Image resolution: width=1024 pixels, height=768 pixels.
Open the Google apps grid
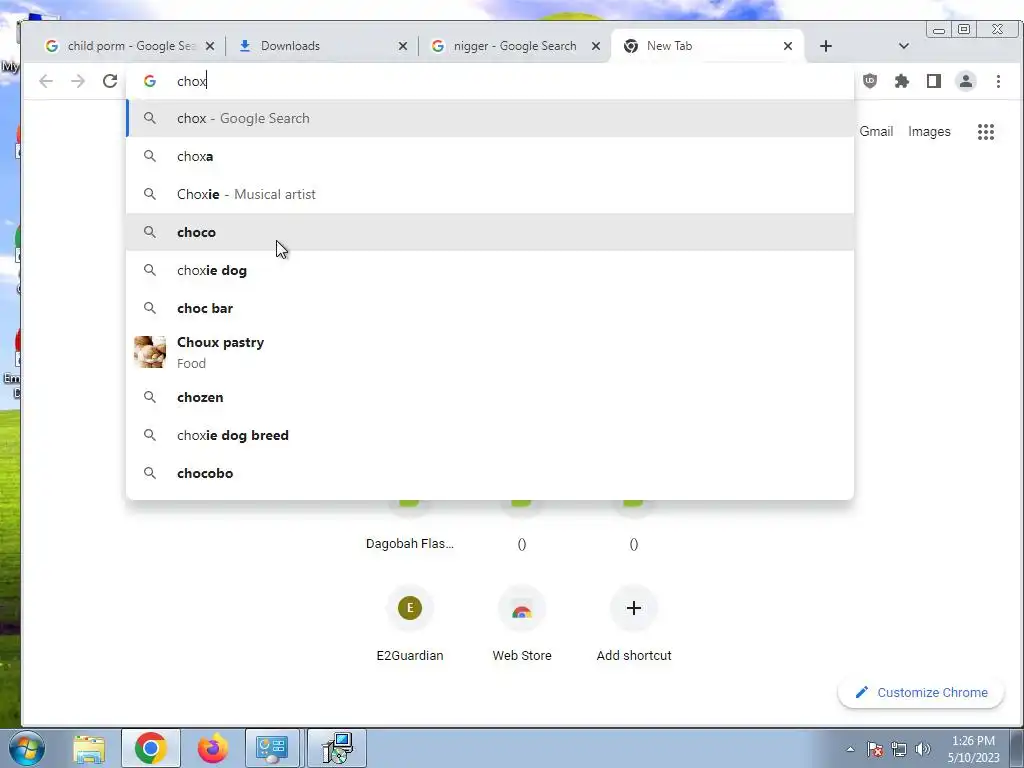(985, 132)
